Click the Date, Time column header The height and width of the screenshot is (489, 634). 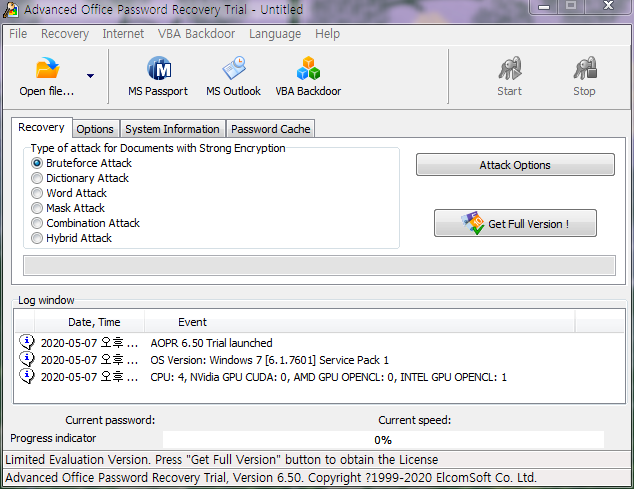click(x=90, y=322)
